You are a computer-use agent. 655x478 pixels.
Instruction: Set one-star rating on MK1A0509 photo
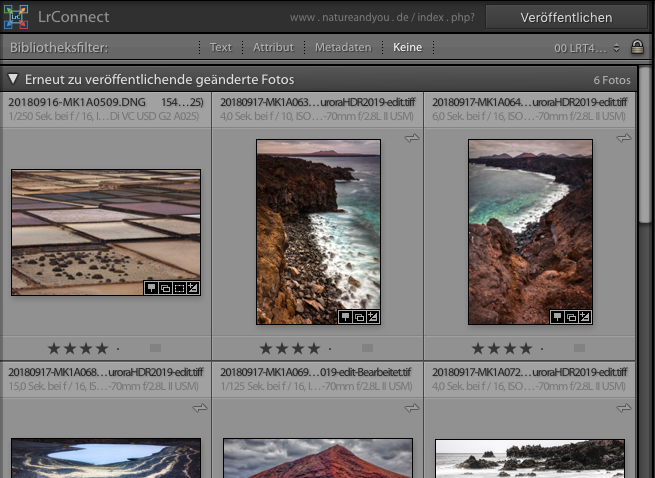pos(54,348)
